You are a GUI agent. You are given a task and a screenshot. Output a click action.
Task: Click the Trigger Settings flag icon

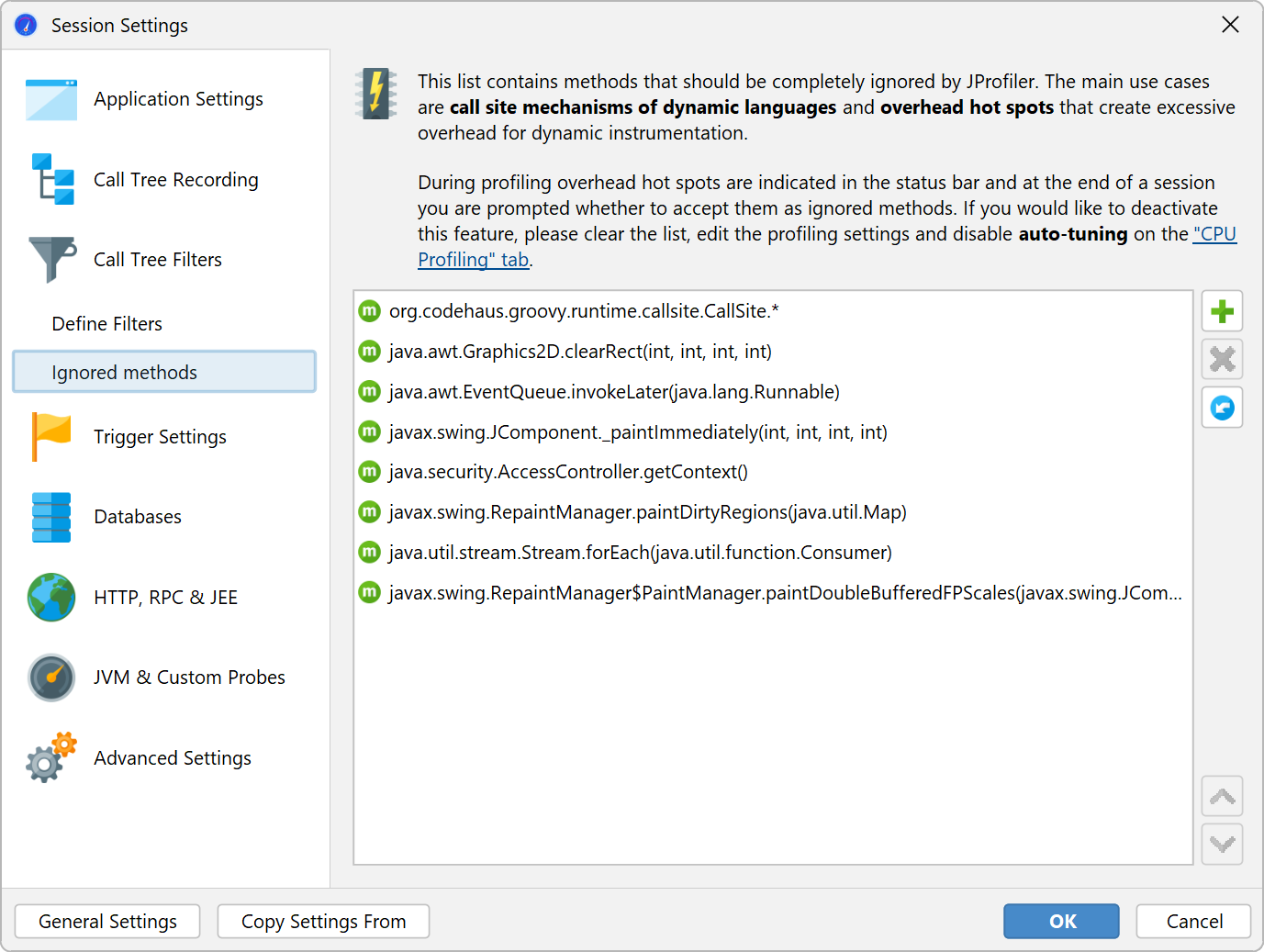coord(51,436)
